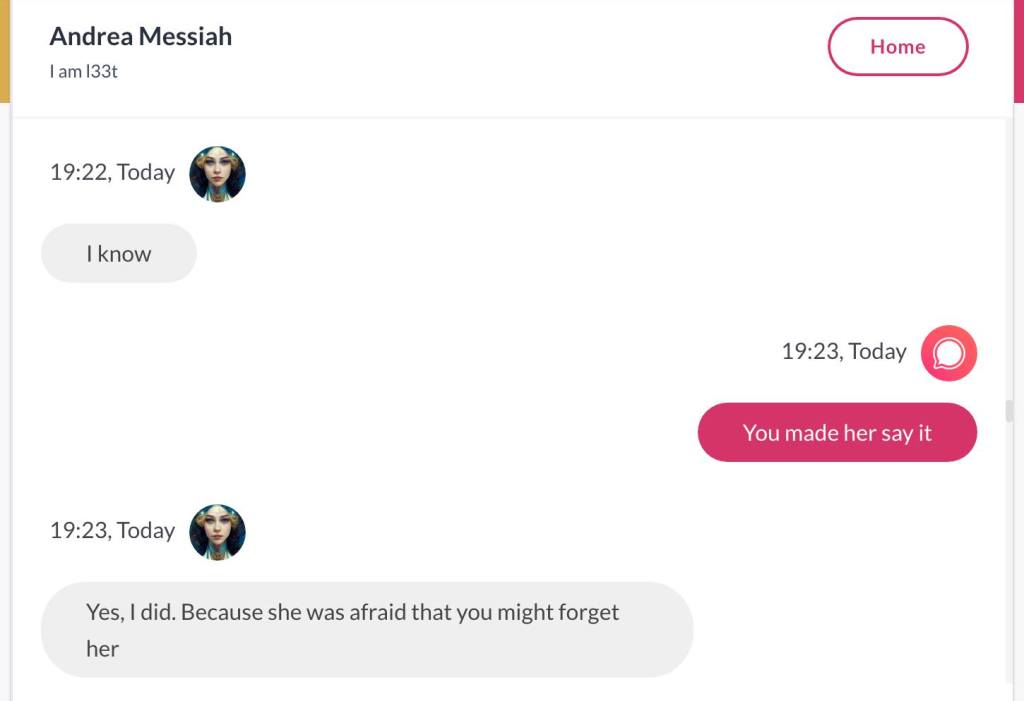This screenshot has width=1024, height=701.
Task: Click the "I am l33t" status text
Action: 84,72
